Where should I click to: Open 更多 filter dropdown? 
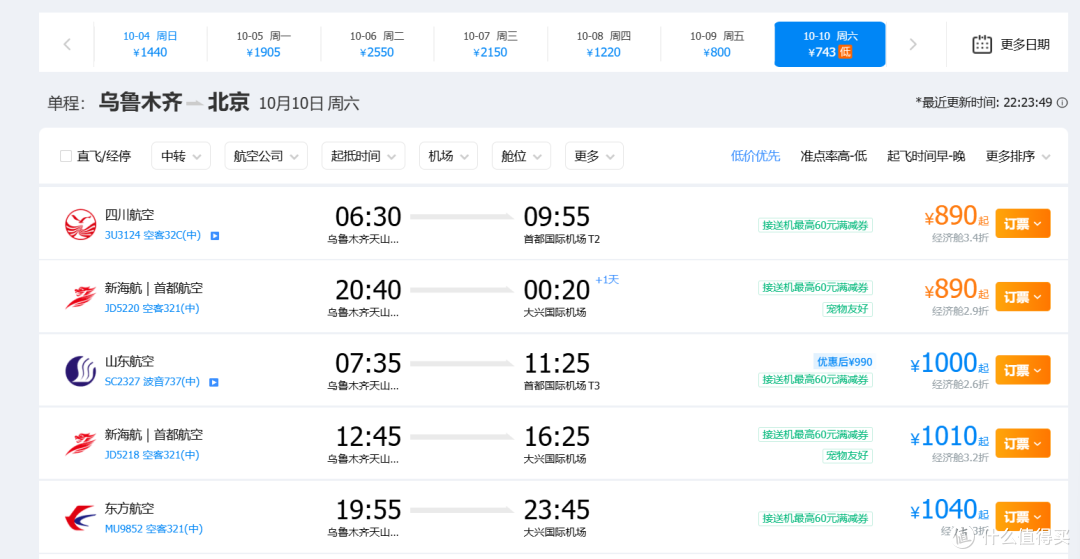point(594,156)
